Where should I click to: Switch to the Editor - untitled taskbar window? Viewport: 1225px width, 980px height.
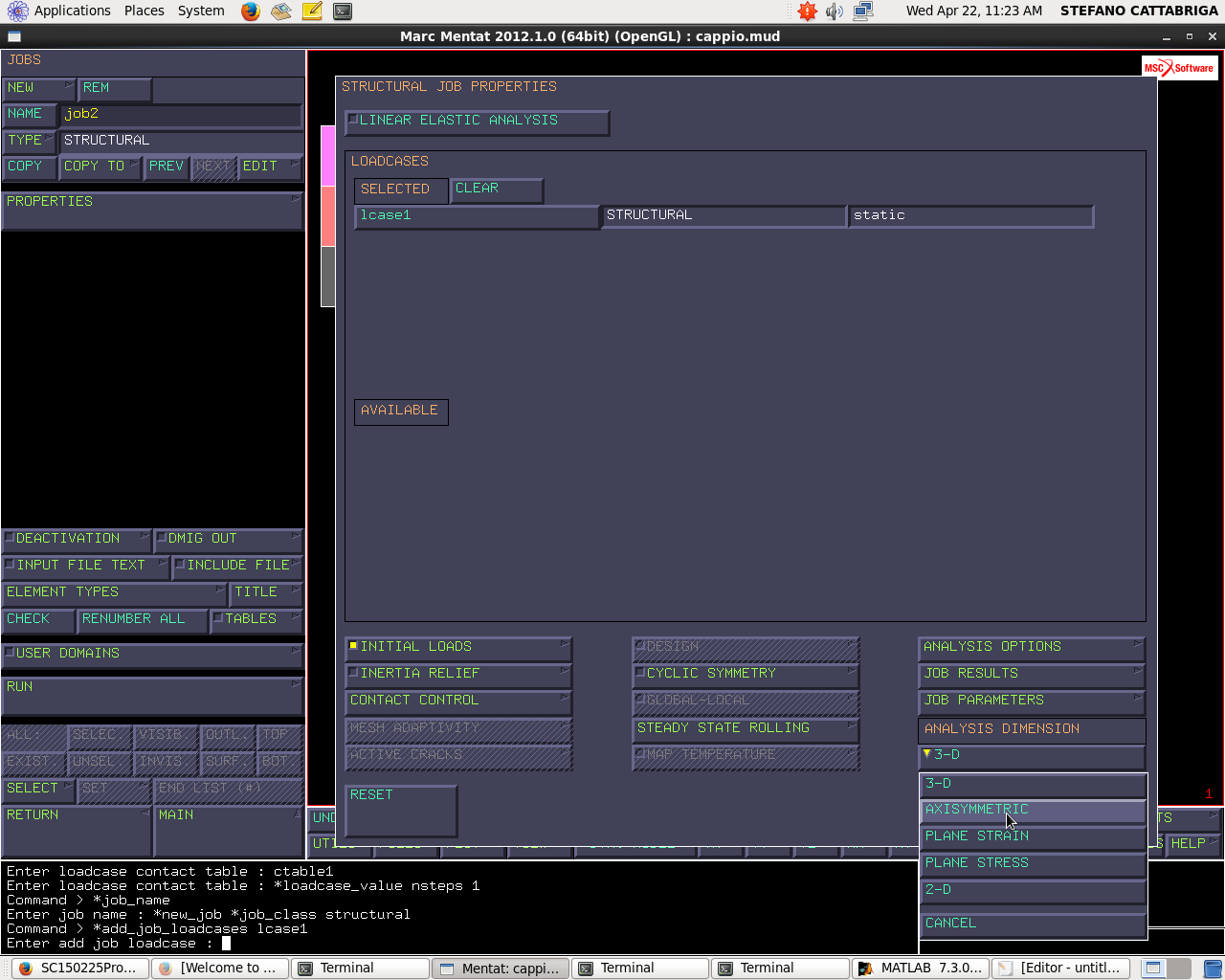(x=1060, y=969)
